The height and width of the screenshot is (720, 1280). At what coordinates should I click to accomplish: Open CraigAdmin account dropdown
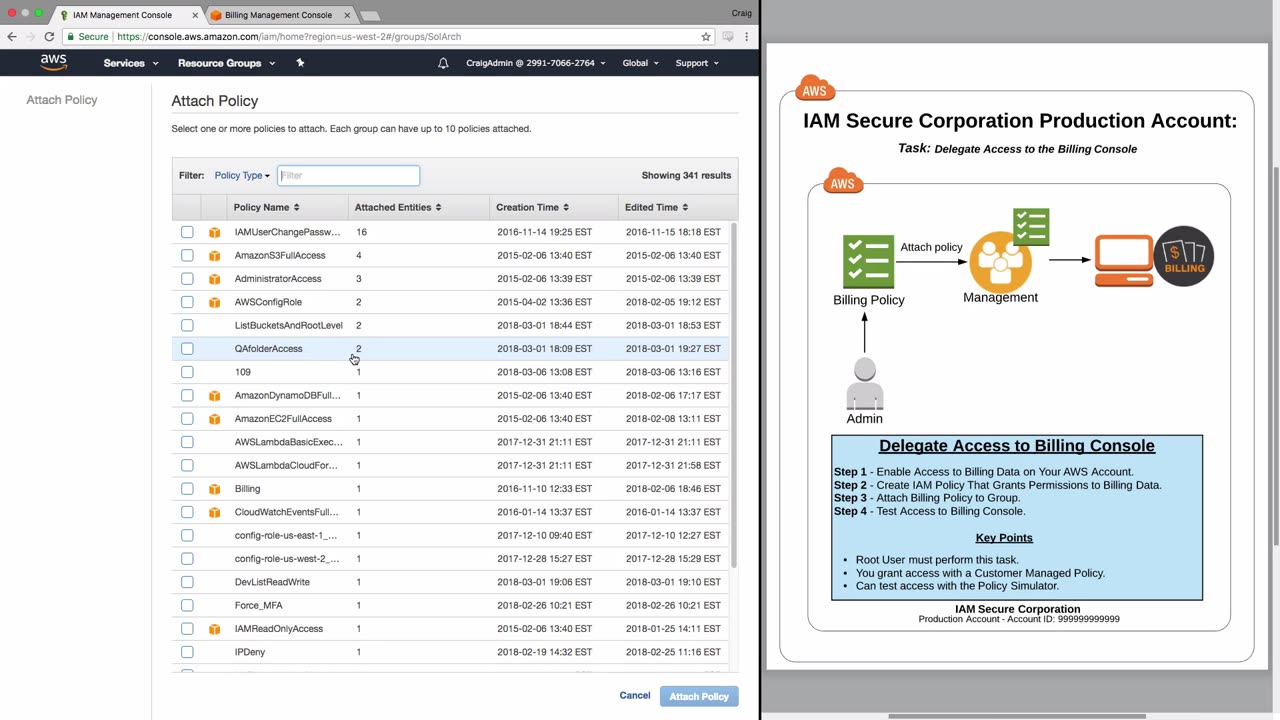coord(536,63)
